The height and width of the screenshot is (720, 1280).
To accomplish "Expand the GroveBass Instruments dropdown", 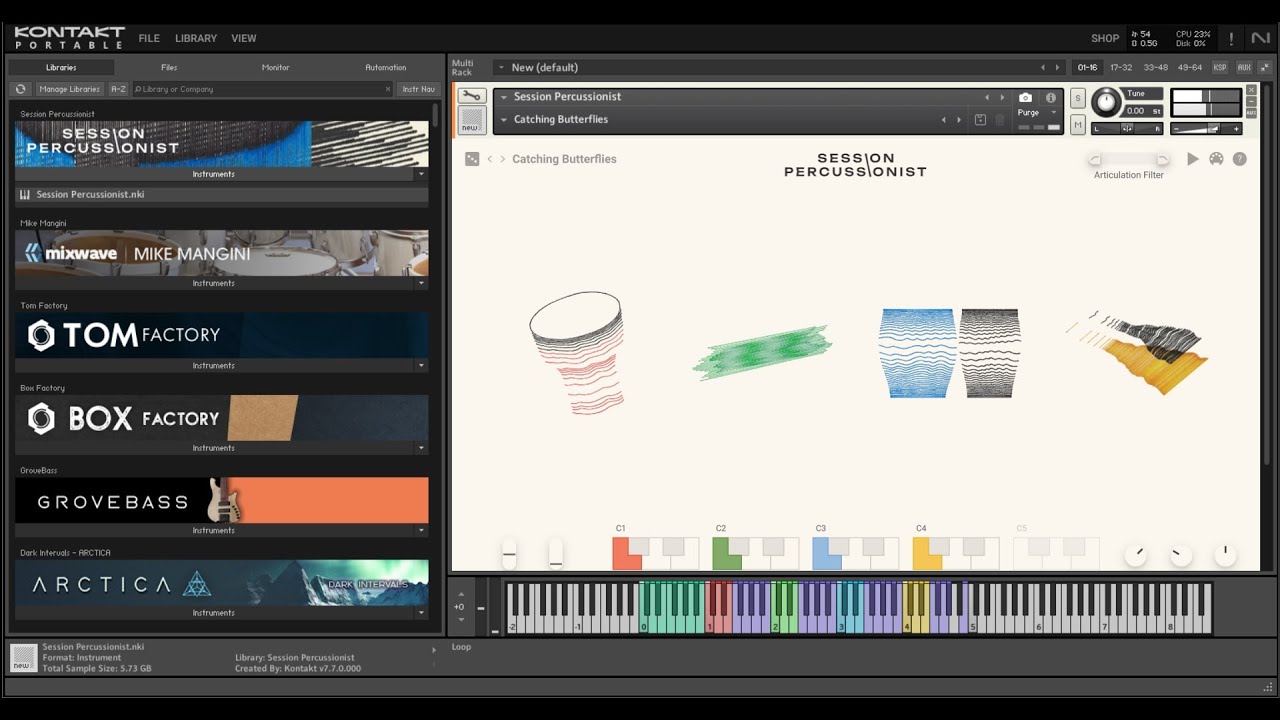I will coord(421,531).
